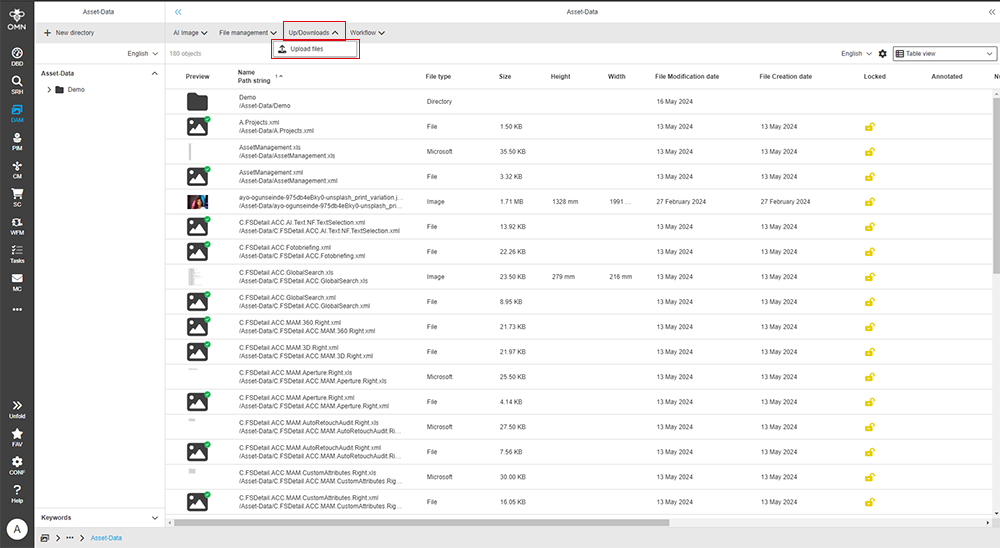Select the Demo tree item
The width and height of the screenshot is (1000, 548).
(x=76, y=90)
